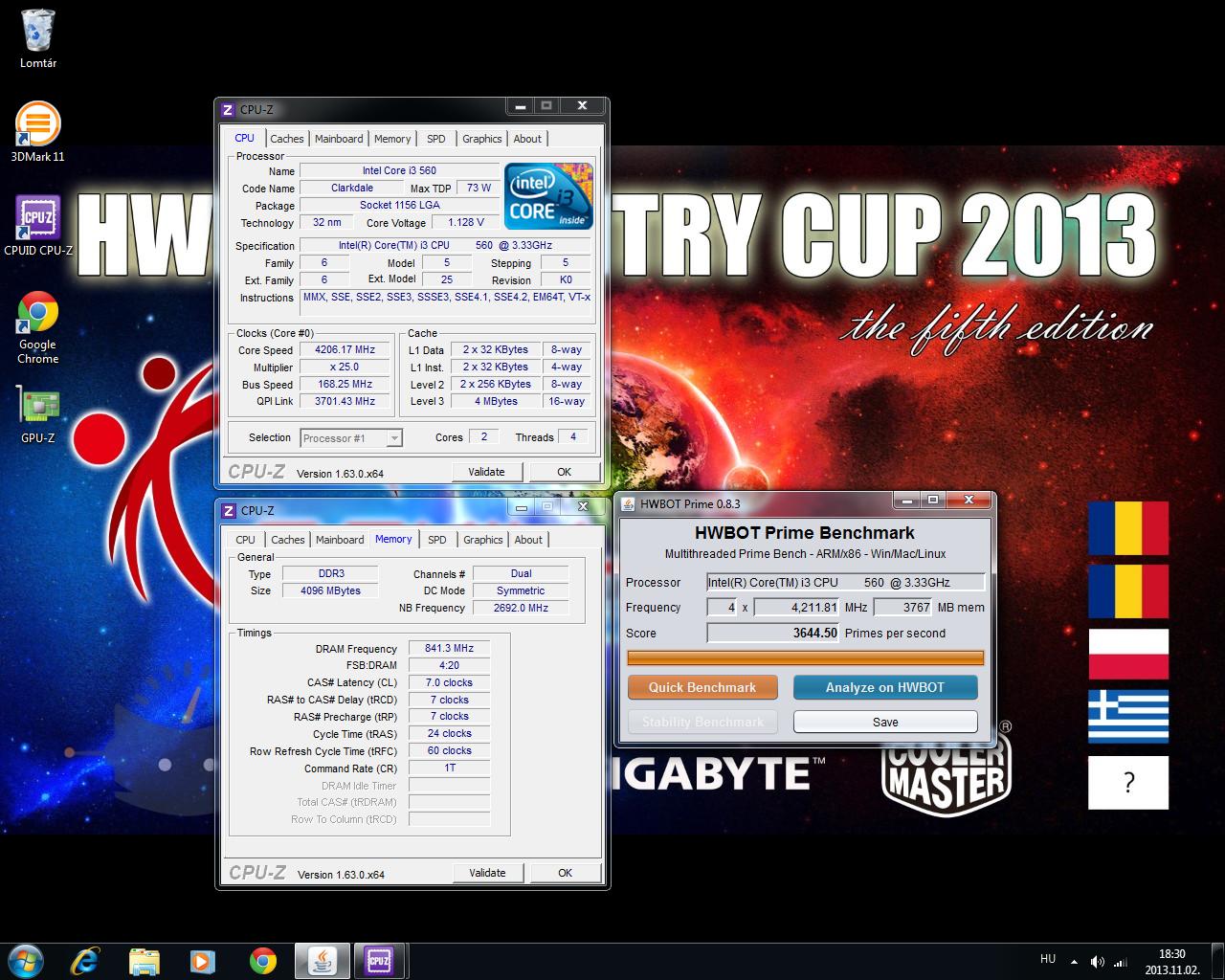Open Caches tab in lower CPU-Z window
Image resolution: width=1225 pixels, height=980 pixels.
(x=287, y=540)
